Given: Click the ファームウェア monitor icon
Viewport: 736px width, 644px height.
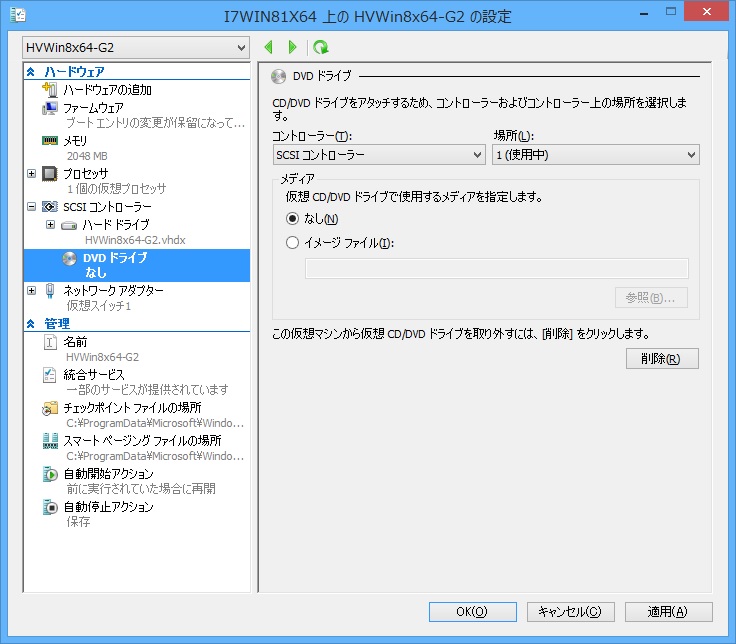Looking at the screenshot, I should [50, 108].
